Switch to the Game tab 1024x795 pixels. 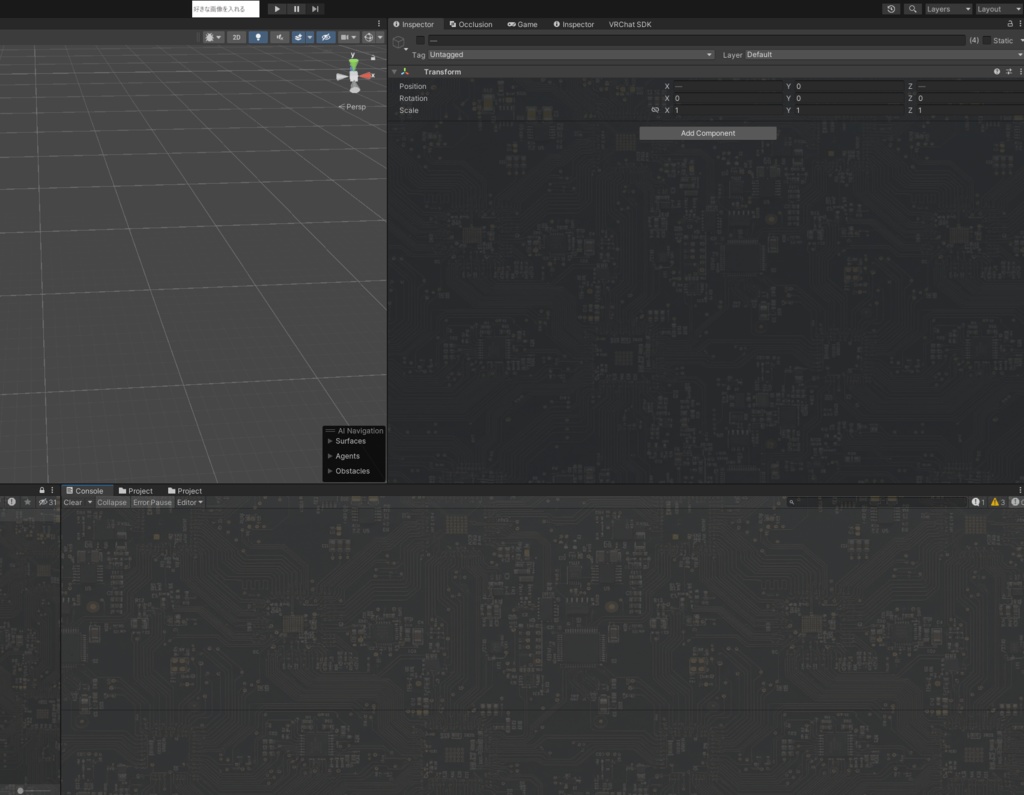click(x=521, y=24)
